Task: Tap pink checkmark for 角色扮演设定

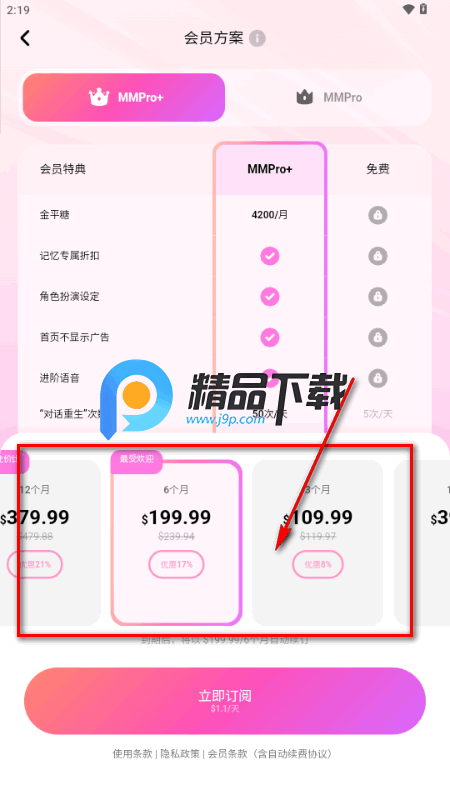Action: [x=270, y=296]
